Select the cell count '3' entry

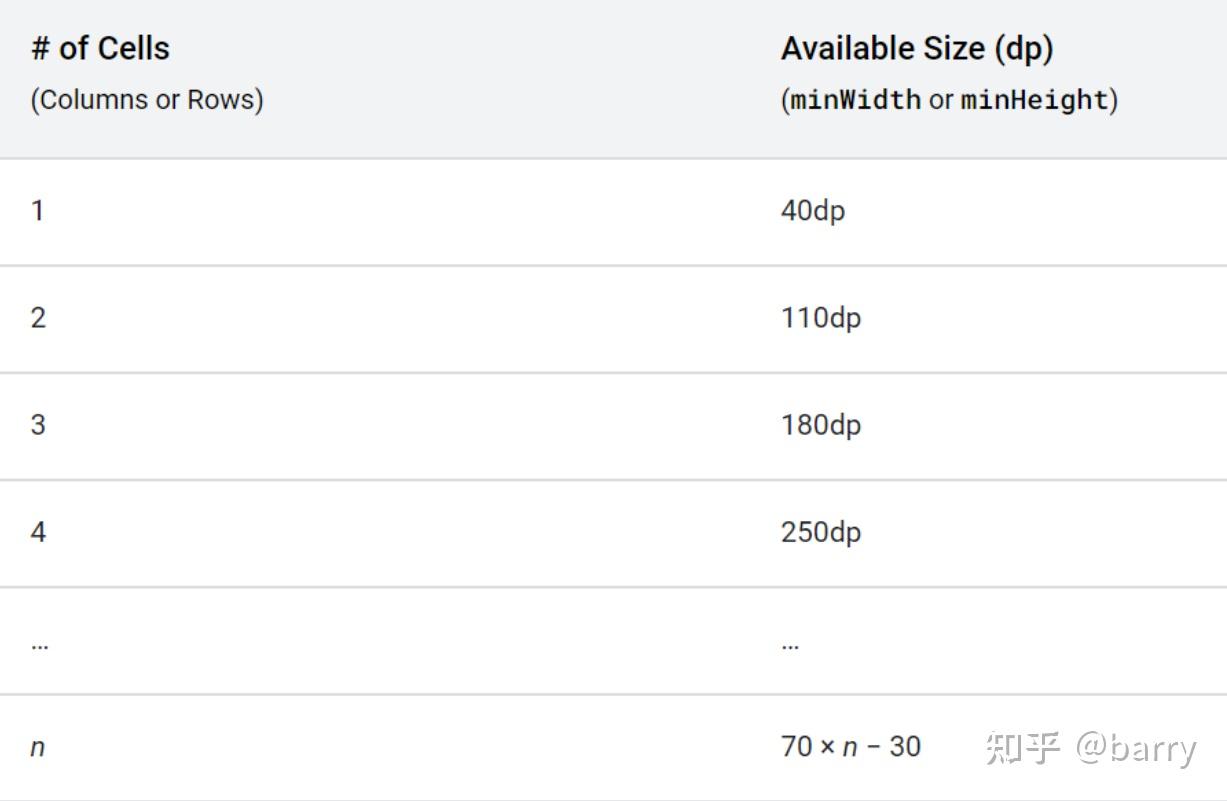point(38,425)
